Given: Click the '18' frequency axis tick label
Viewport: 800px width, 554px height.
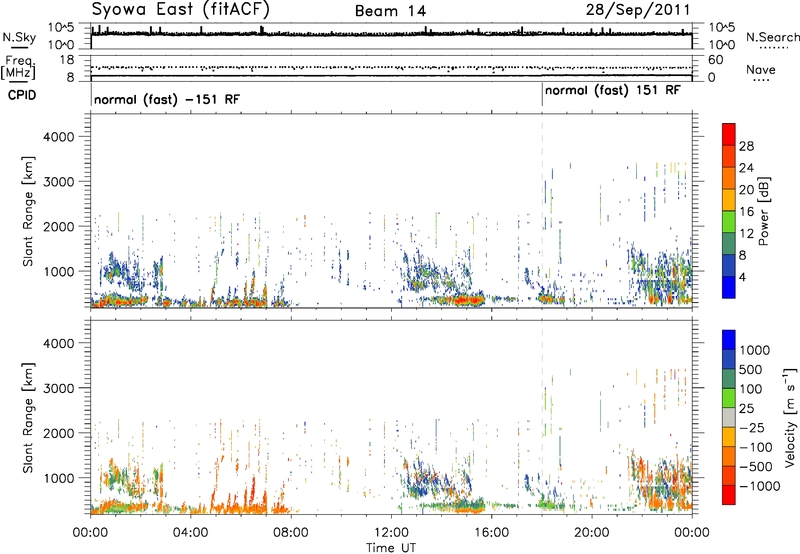Looking at the screenshot, I should click(x=67, y=60).
